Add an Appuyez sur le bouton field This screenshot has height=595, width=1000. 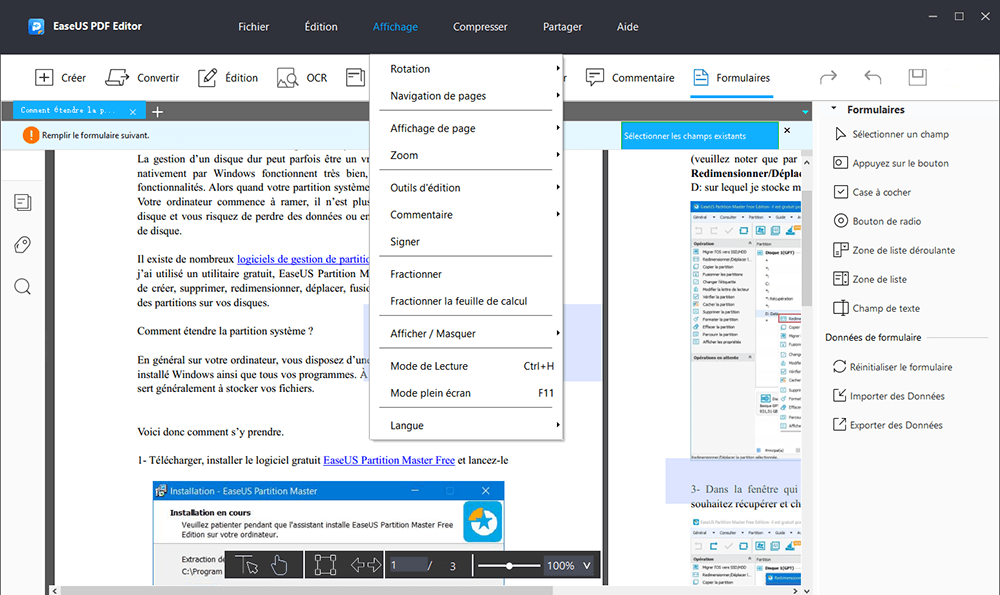(891, 163)
